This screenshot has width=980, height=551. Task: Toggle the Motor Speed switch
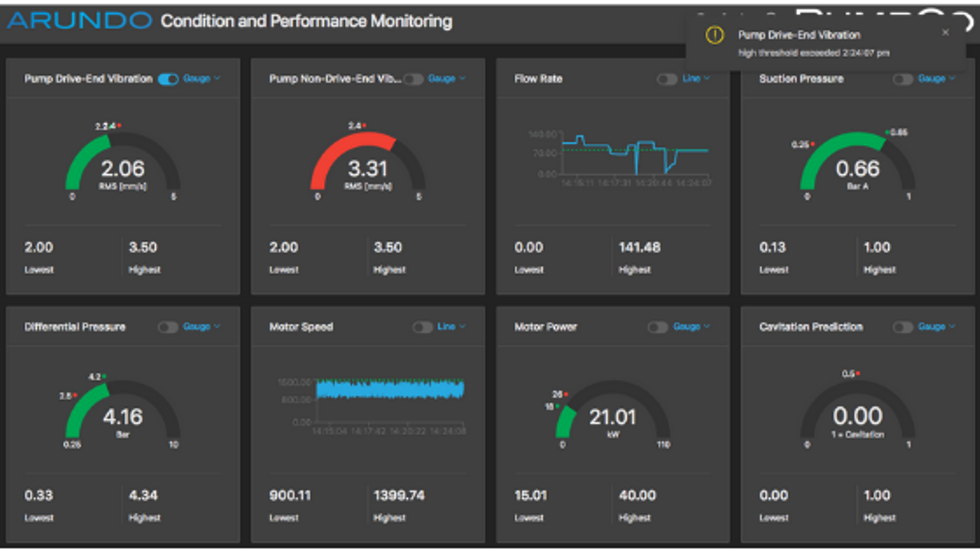(x=422, y=327)
